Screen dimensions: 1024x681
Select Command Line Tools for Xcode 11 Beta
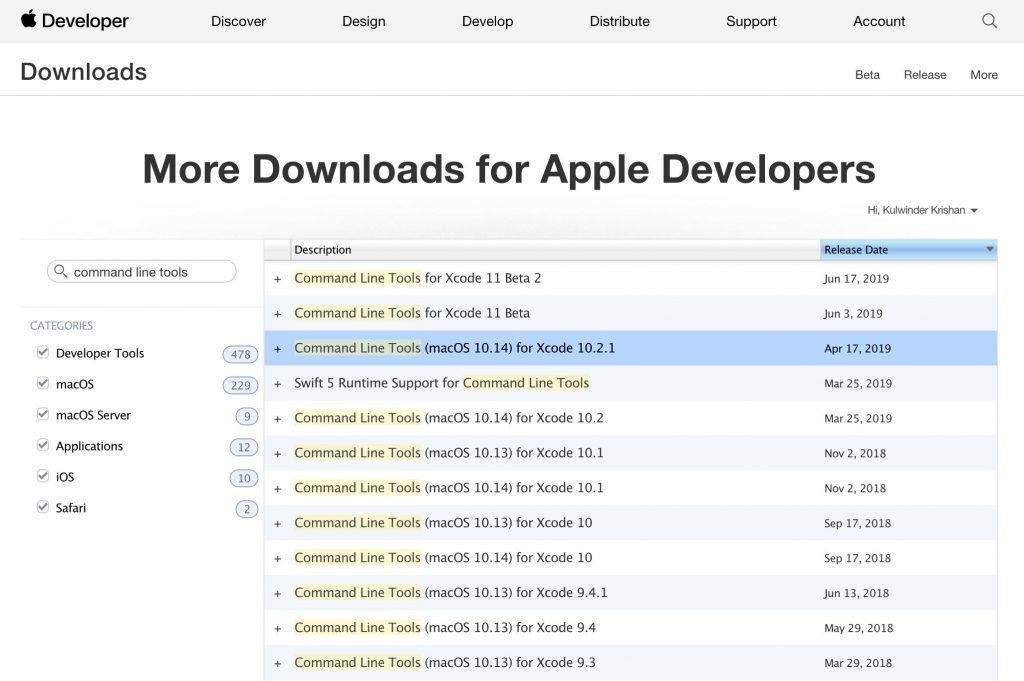(x=412, y=313)
